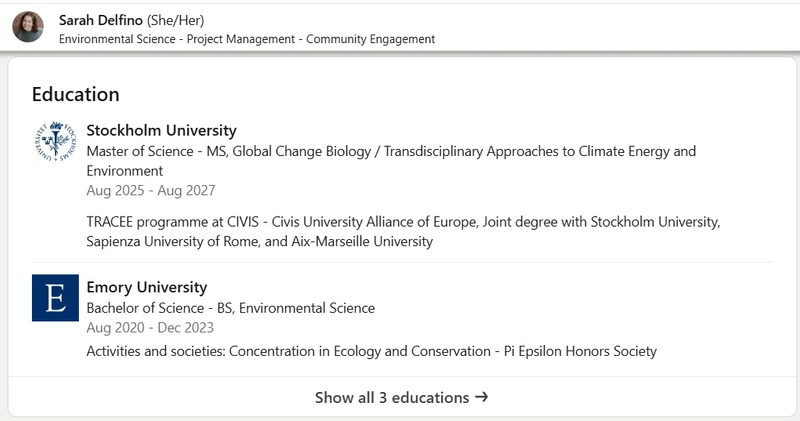Viewport: 800px width, 421px height.
Task: Click the arrow beside Show all 3 educations
Action: [482, 397]
